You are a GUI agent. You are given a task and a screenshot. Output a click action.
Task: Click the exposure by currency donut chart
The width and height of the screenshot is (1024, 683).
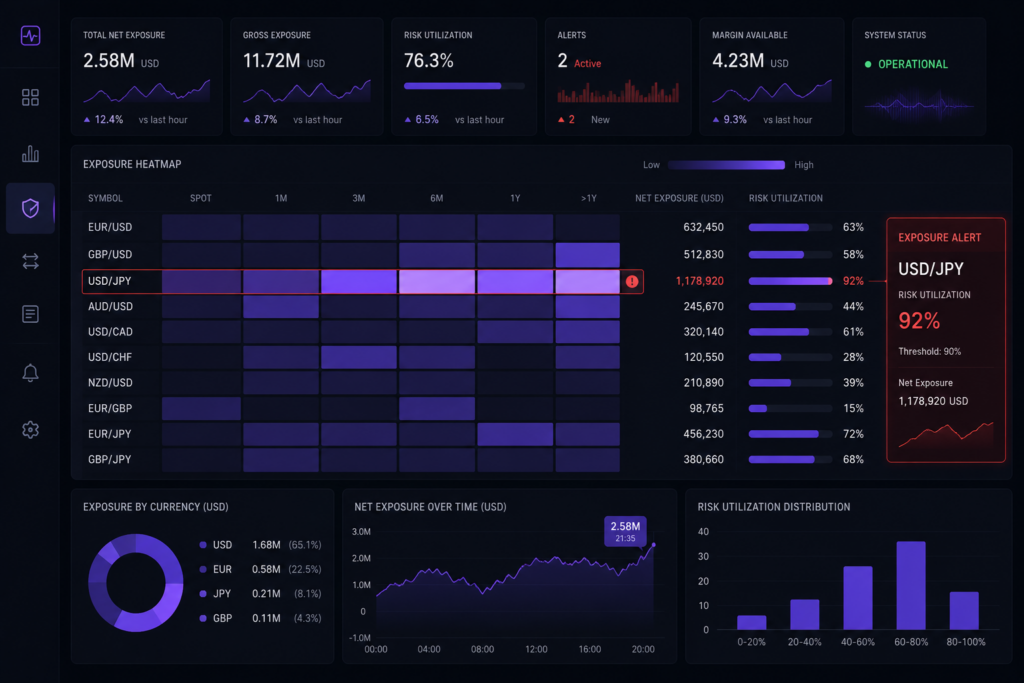click(136, 582)
